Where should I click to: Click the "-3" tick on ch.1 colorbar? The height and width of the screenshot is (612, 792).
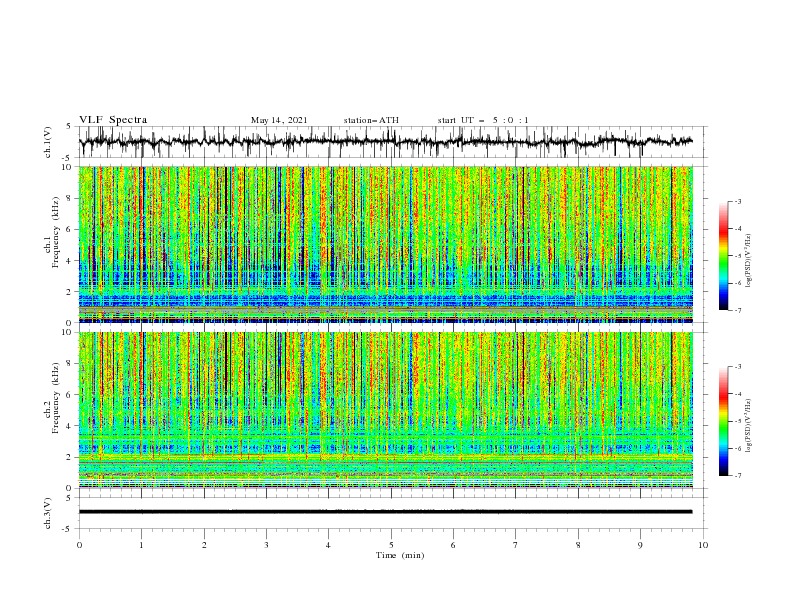click(x=737, y=201)
